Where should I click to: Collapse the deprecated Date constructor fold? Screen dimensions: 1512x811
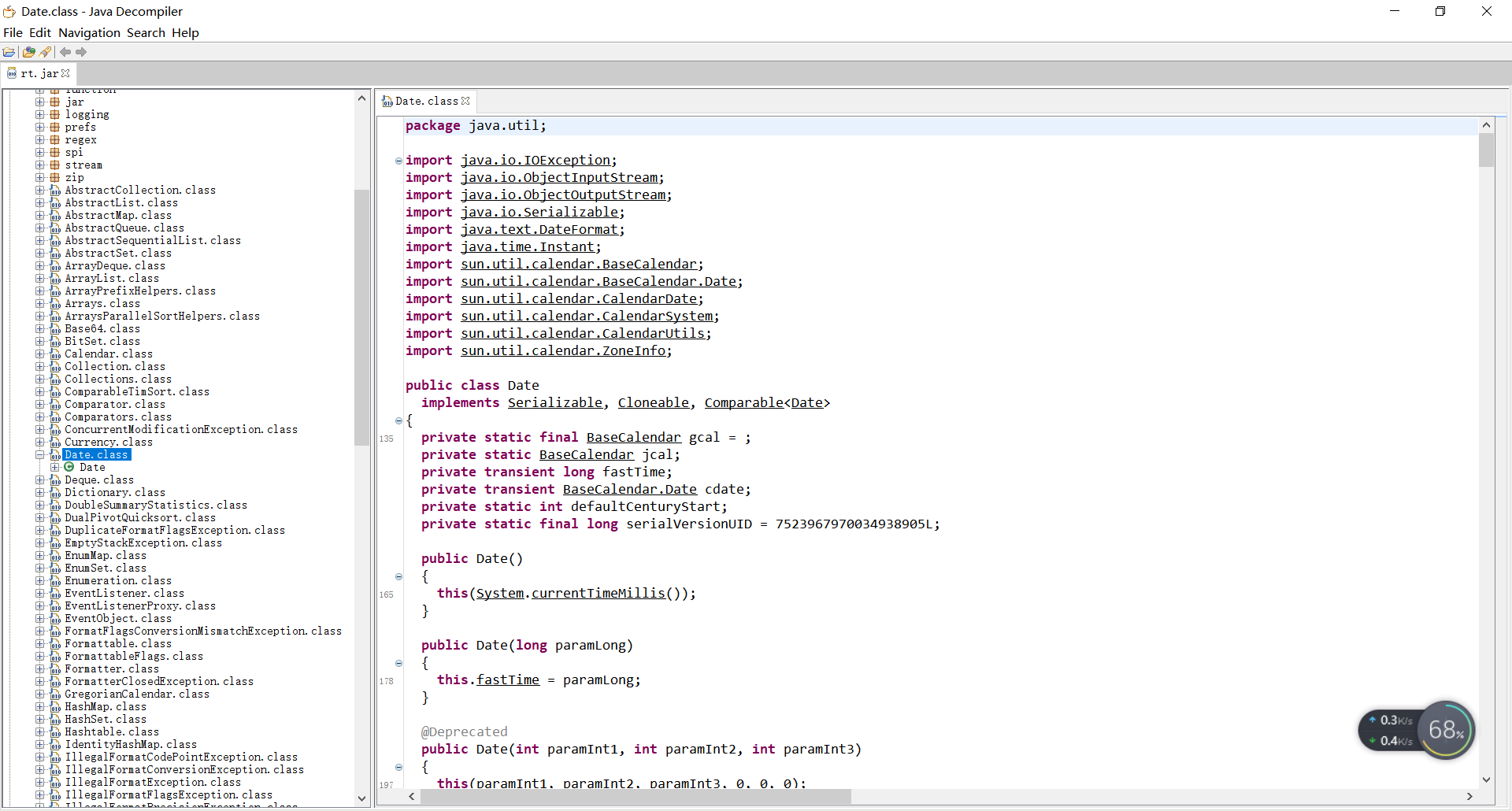point(398,768)
